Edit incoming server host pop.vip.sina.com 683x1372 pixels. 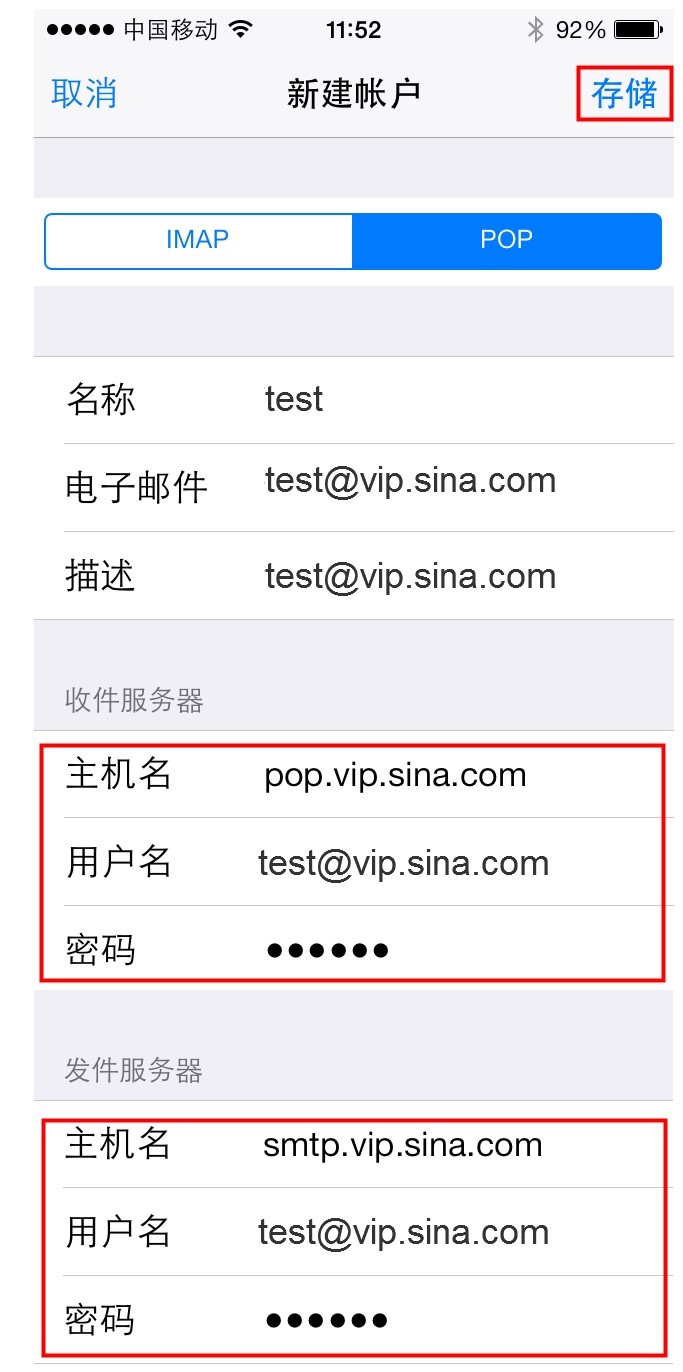[x=354, y=774]
